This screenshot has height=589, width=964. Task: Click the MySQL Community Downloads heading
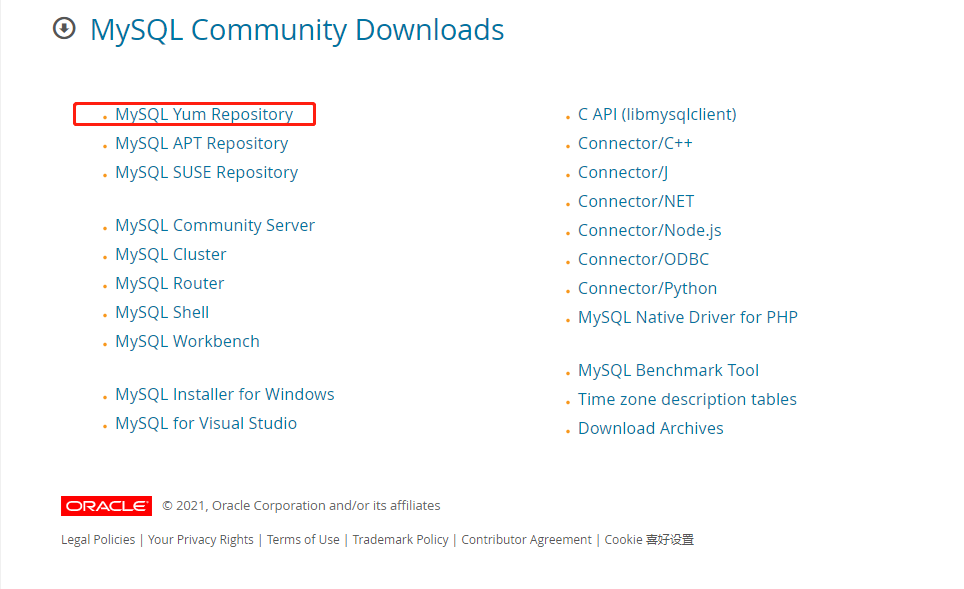point(297,30)
